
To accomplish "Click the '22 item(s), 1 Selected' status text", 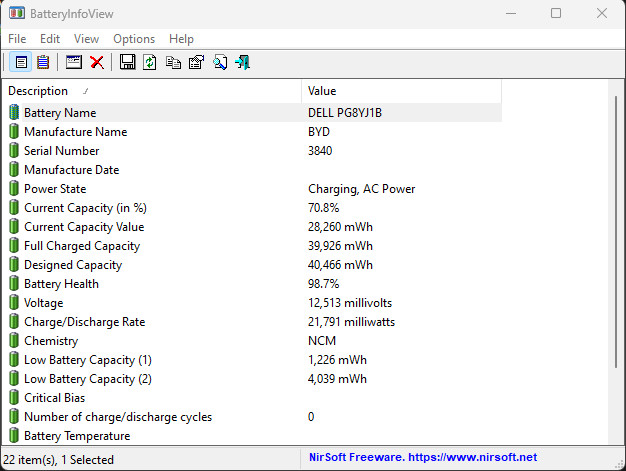I will [58, 460].
